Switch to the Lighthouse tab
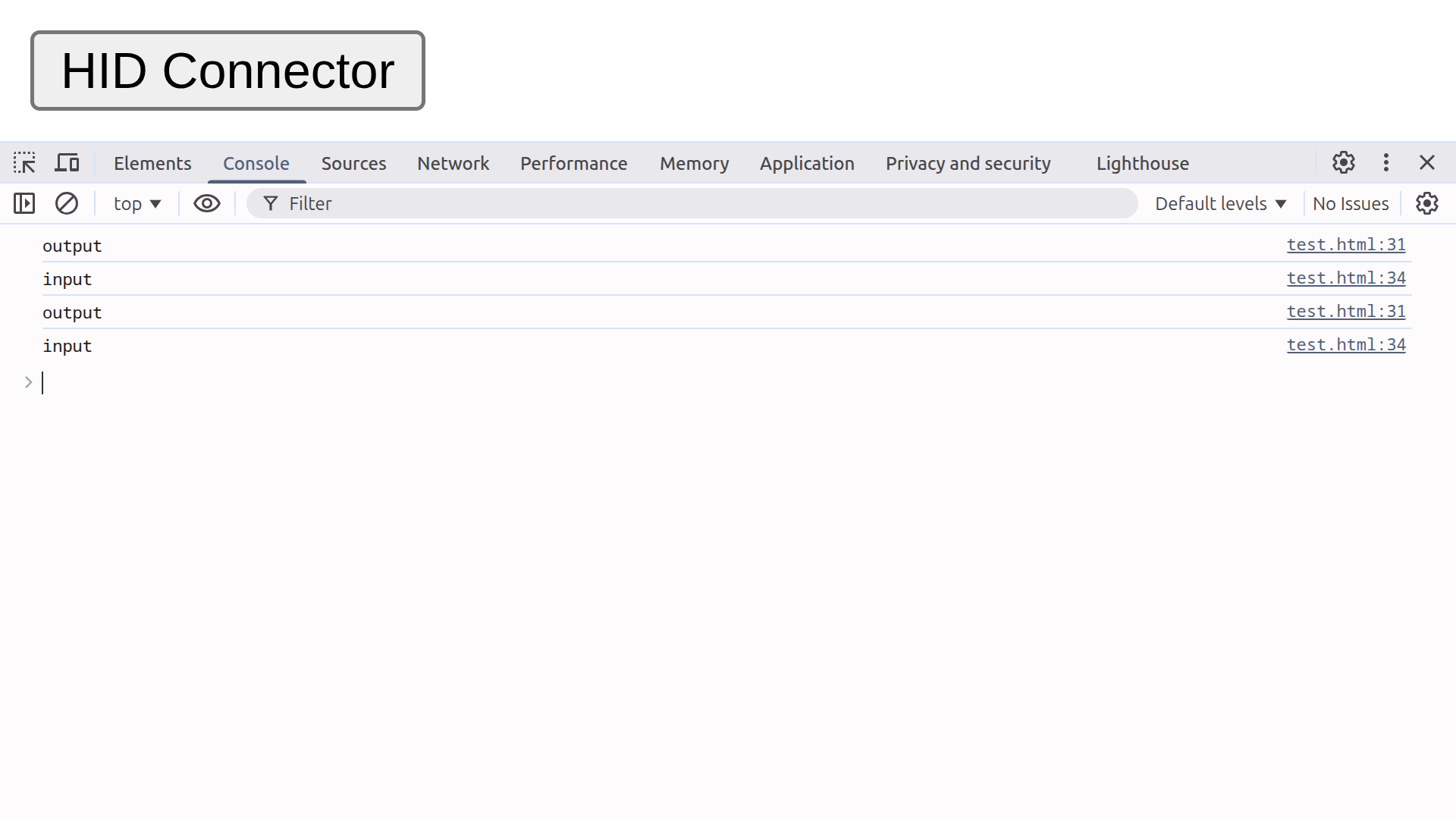 [1142, 163]
